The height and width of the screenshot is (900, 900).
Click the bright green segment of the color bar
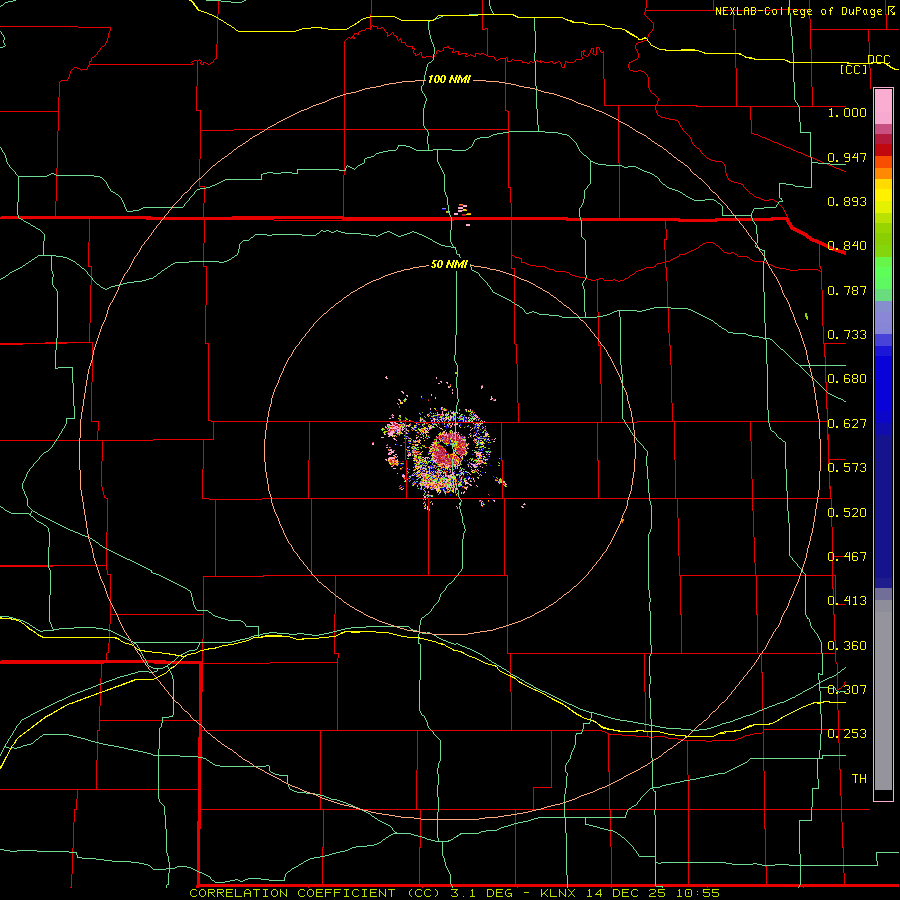coord(883,273)
